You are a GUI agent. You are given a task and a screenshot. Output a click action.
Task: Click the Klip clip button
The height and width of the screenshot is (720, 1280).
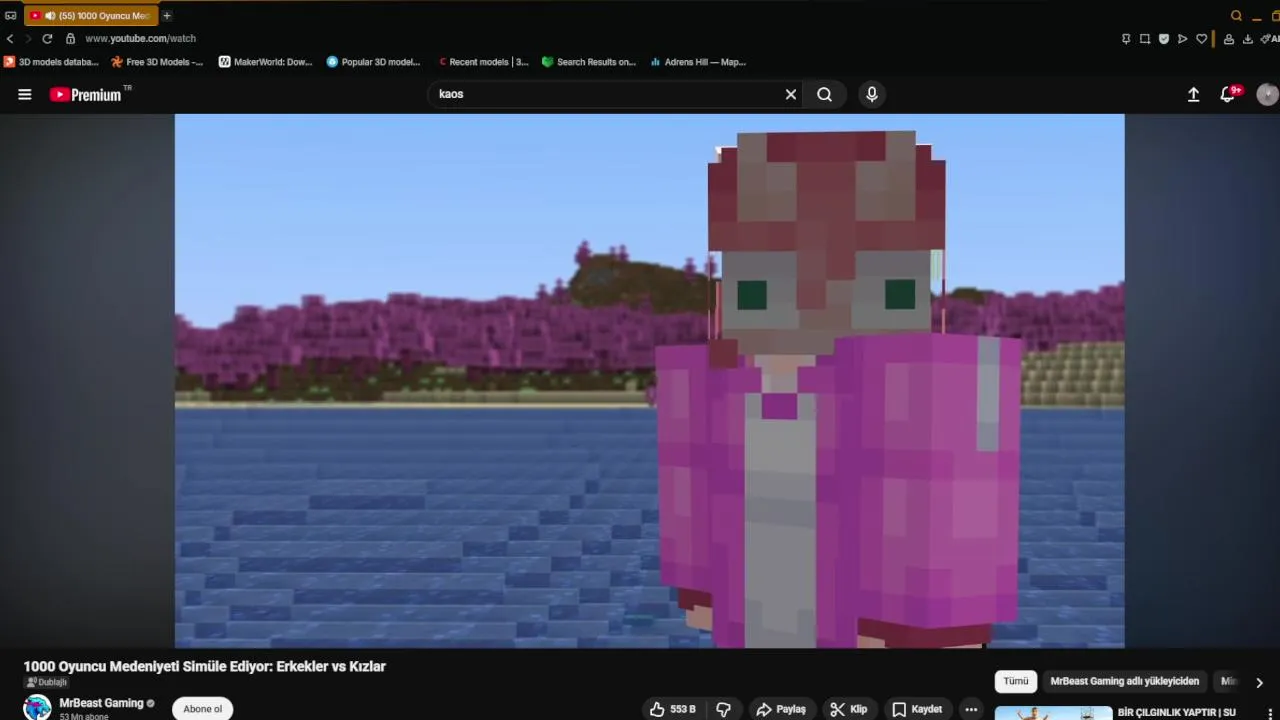[x=848, y=709]
